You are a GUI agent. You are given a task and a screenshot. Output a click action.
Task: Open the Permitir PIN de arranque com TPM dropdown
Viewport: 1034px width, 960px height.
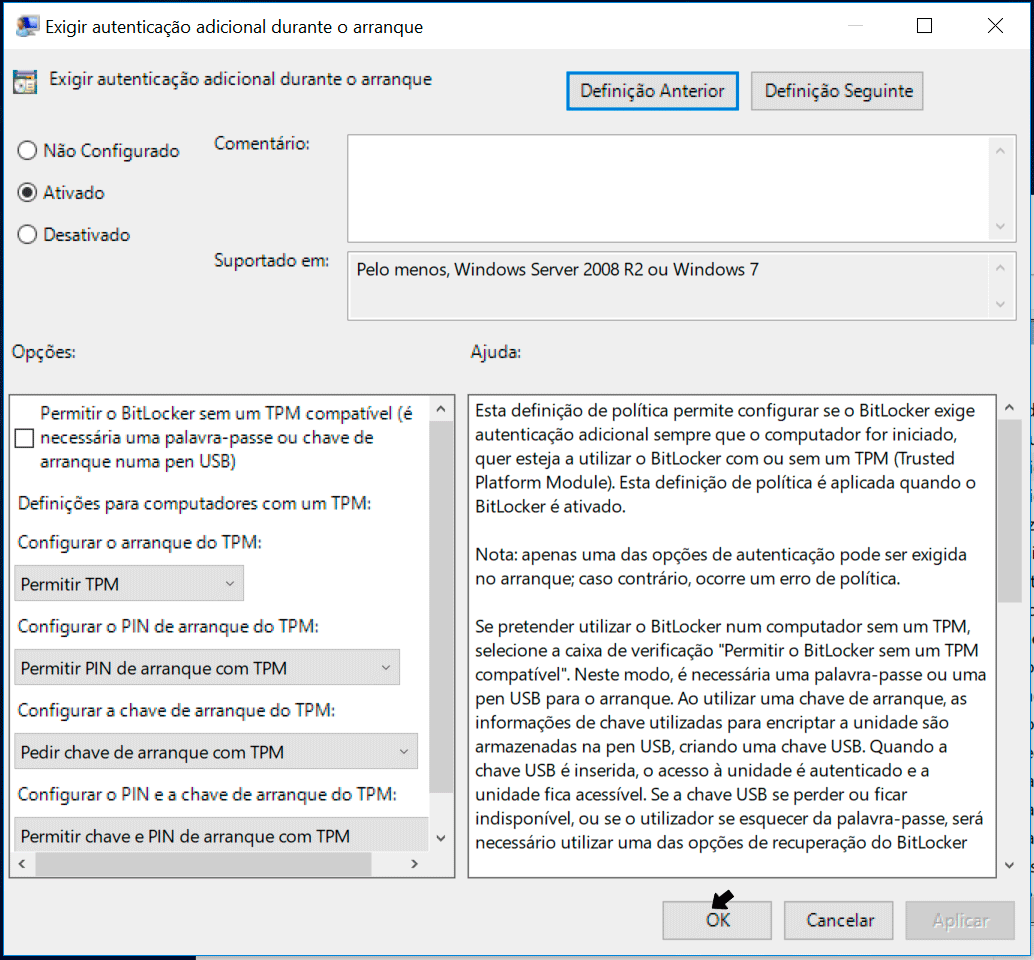coord(207,667)
